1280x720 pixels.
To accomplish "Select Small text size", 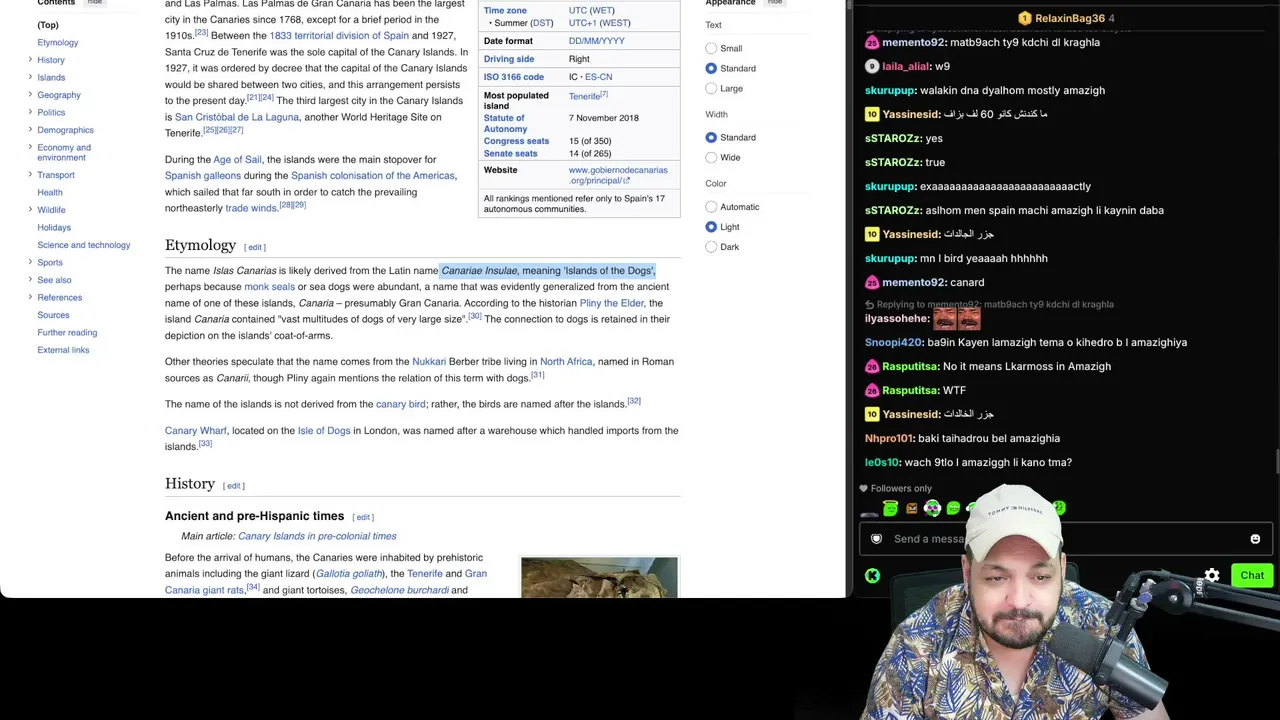I will click(711, 48).
